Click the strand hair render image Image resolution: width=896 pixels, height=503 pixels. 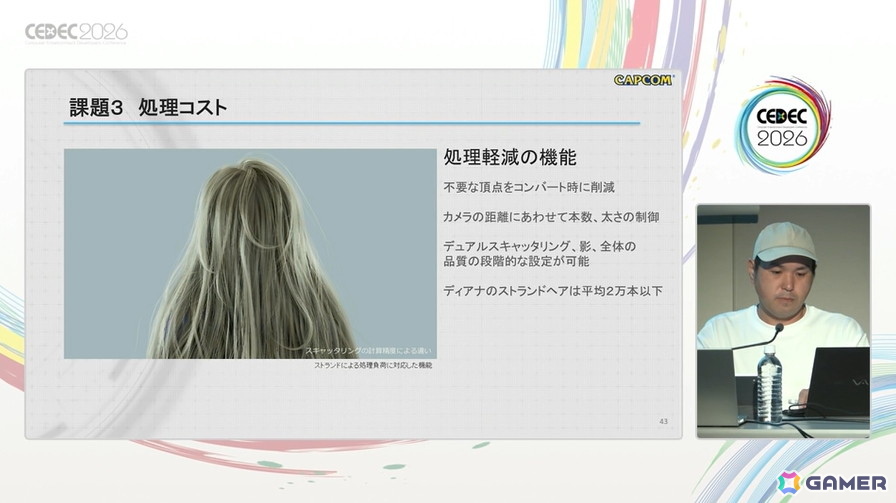click(x=250, y=254)
